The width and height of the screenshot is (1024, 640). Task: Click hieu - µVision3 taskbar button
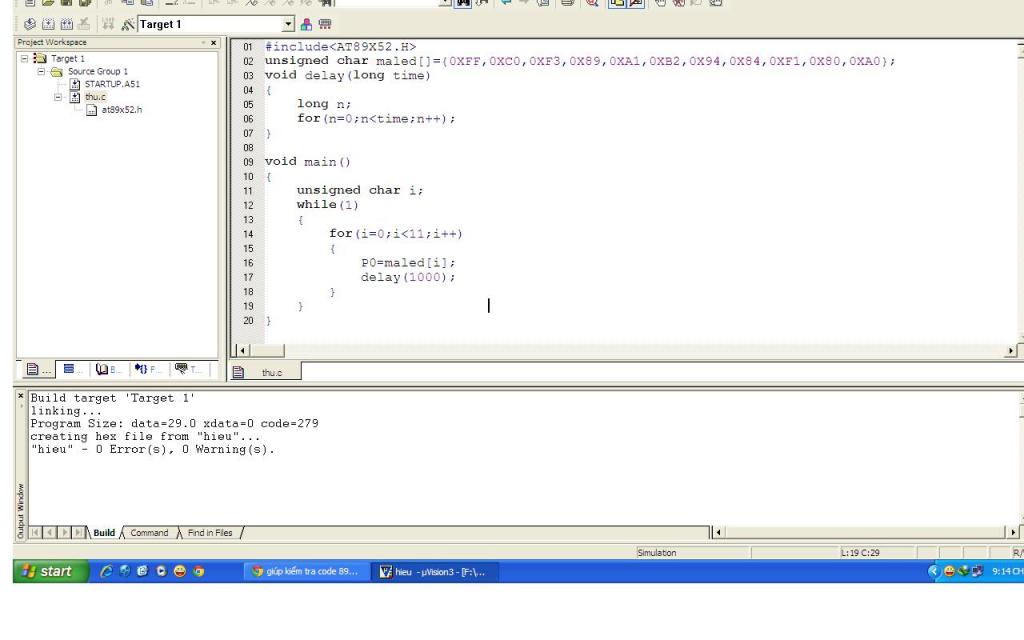tap(433, 571)
